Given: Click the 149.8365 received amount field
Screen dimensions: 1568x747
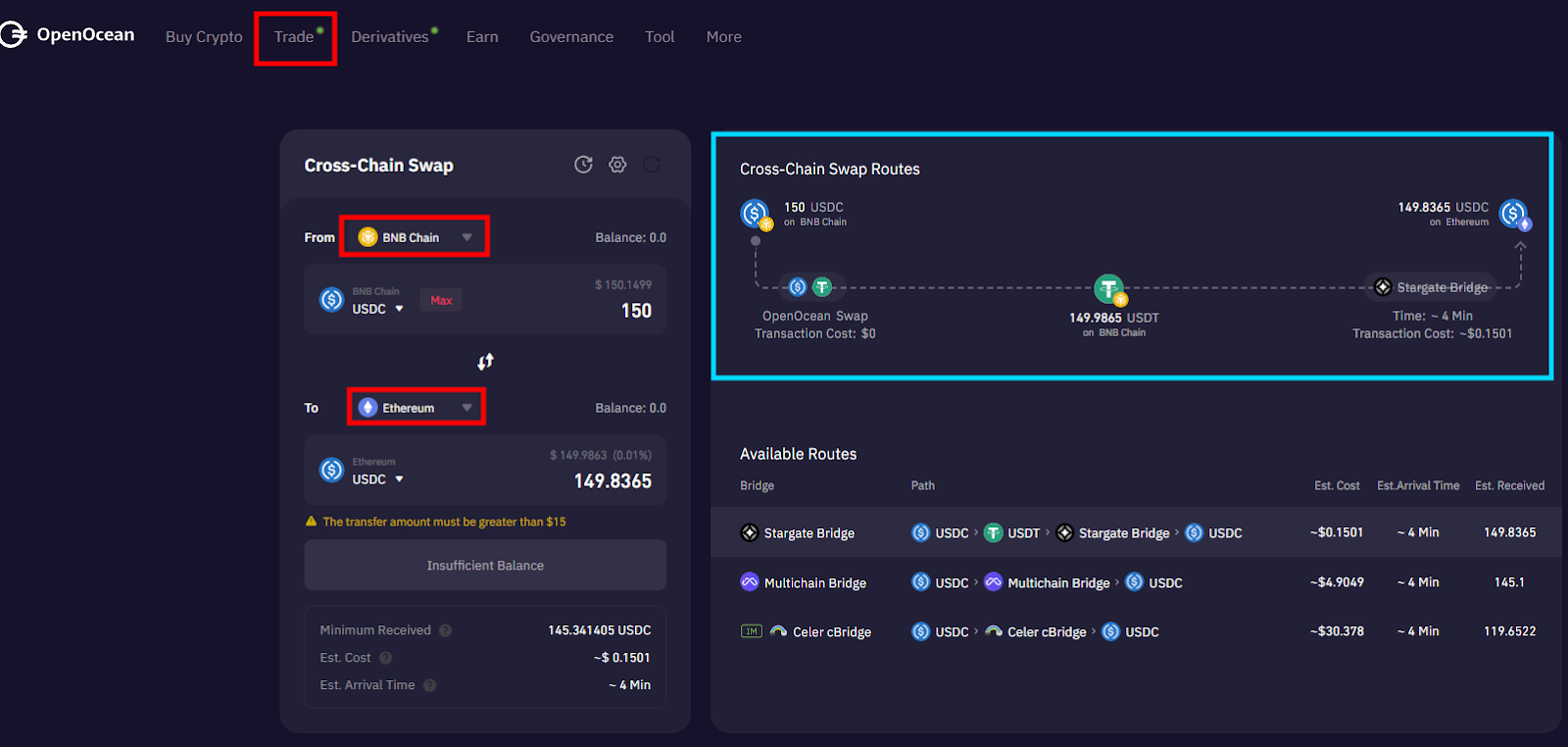Looking at the screenshot, I should click(x=612, y=481).
